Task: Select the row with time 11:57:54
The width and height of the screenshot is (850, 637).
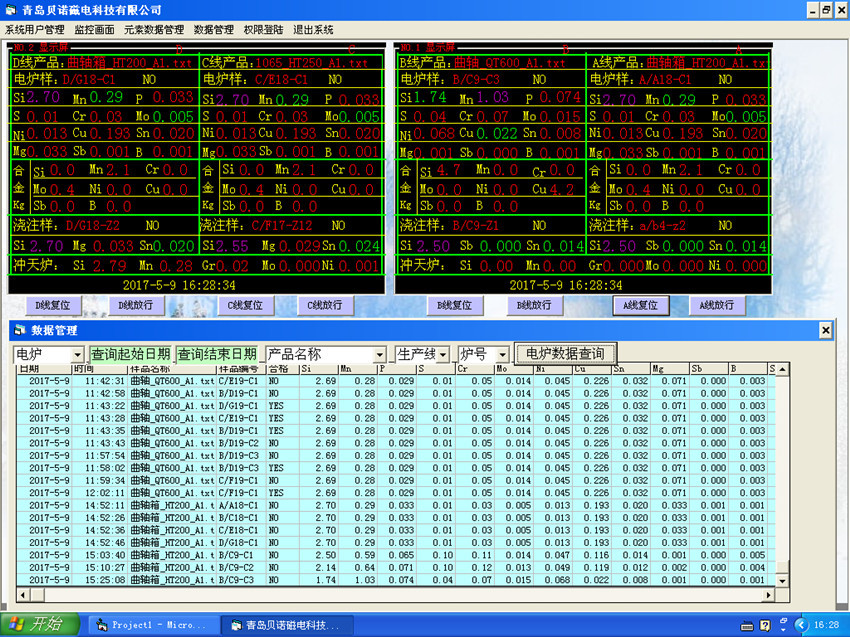Action: [396, 456]
